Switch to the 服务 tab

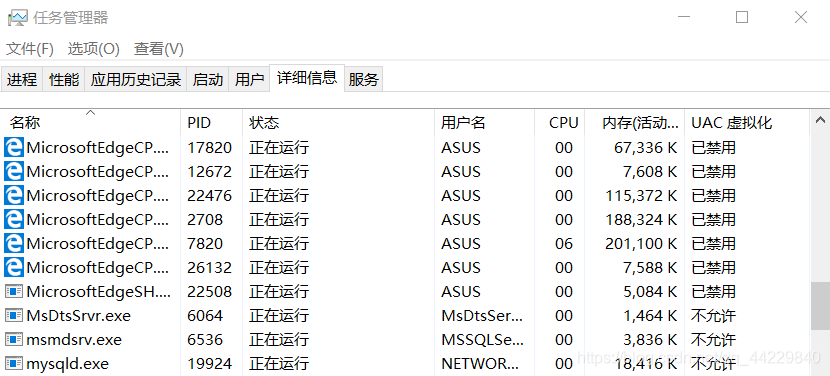click(364, 79)
